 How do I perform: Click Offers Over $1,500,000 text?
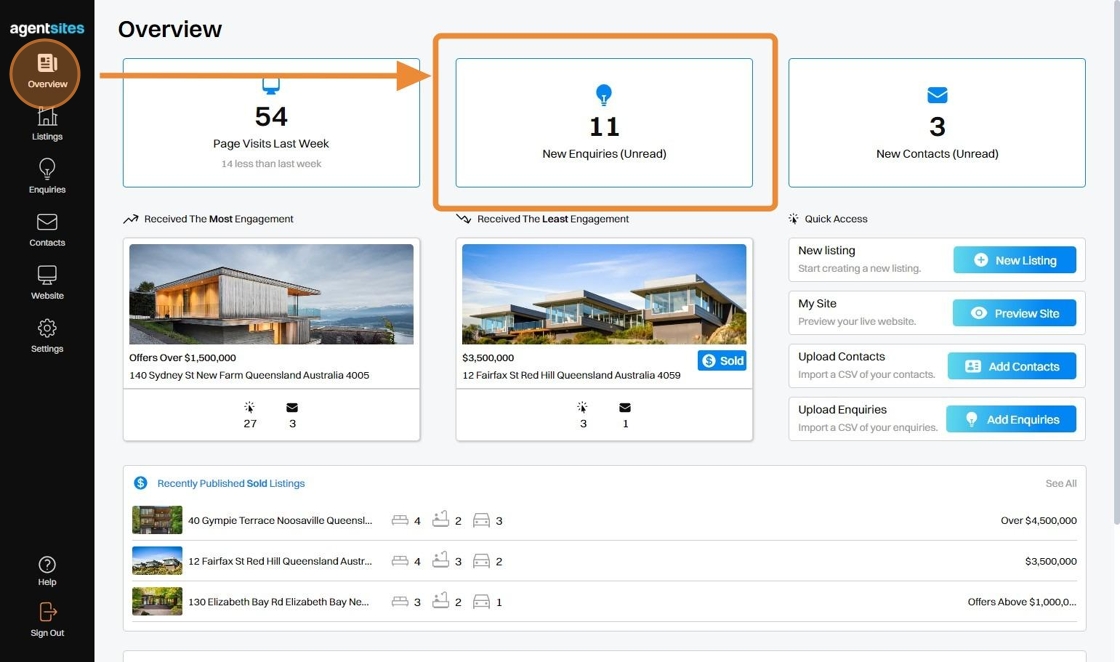pos(182,358)
